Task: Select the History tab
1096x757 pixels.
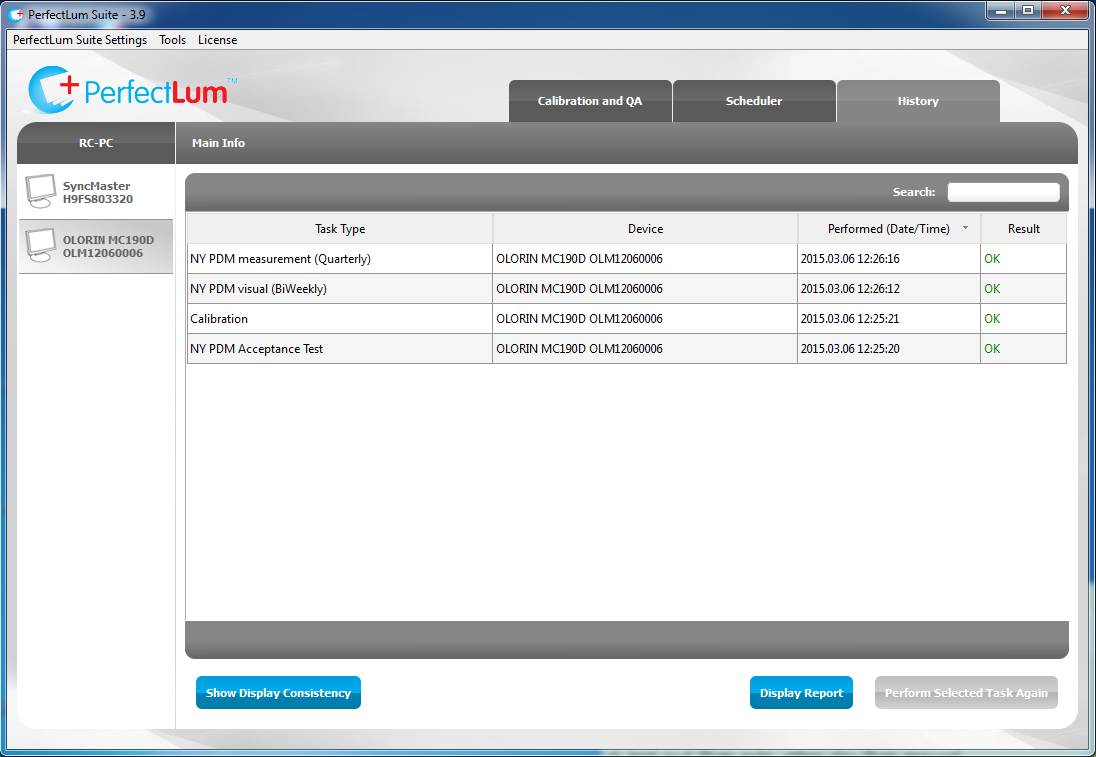Action: coord(918,101)
